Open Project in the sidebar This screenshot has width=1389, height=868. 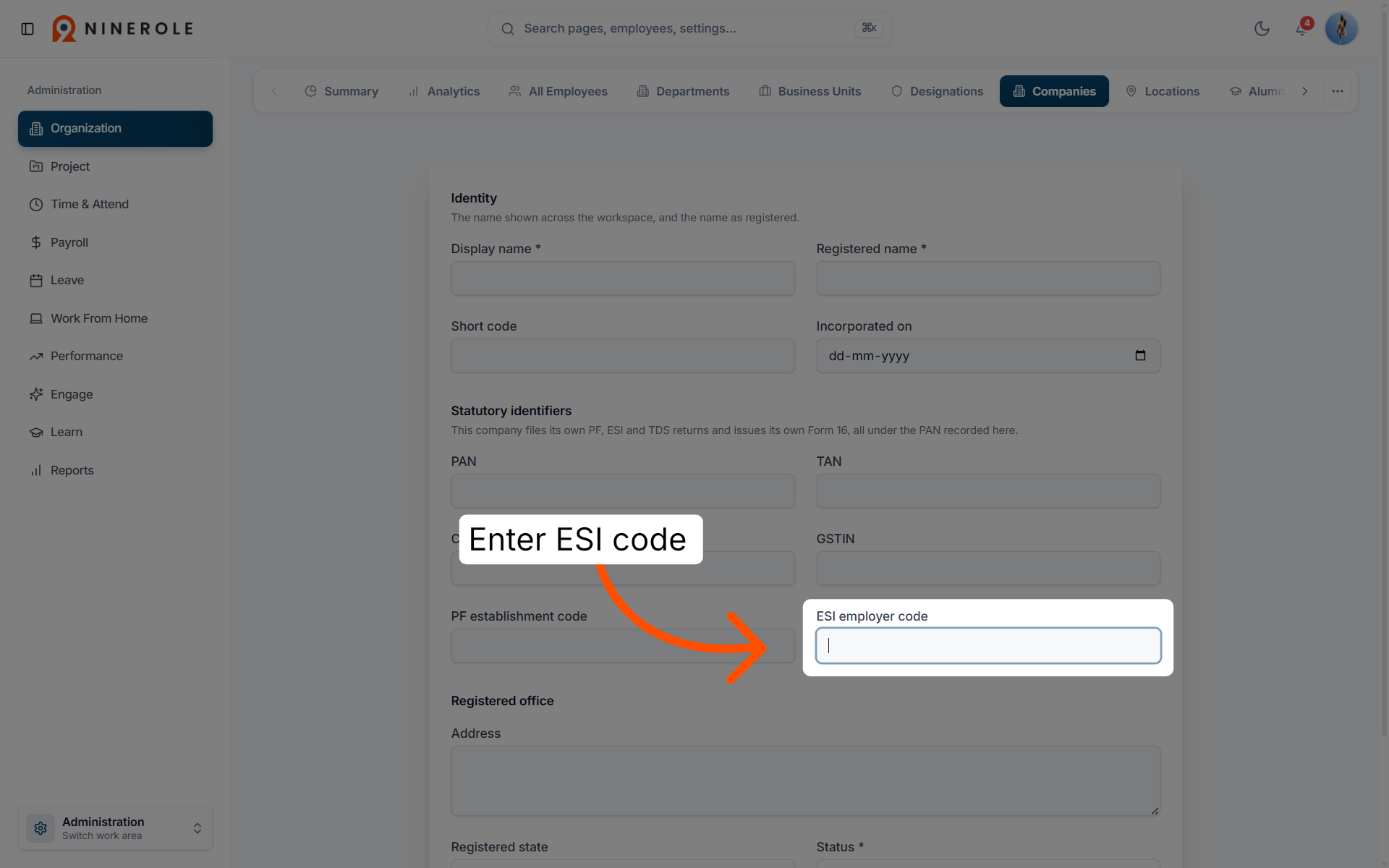click(x=115, y=166)
